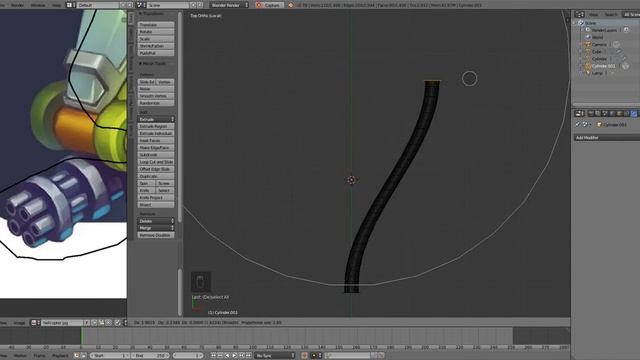Screen dimensions: 640x360
Task: Click Offset Edge Slide button
Action: click(x=156, y=169)
